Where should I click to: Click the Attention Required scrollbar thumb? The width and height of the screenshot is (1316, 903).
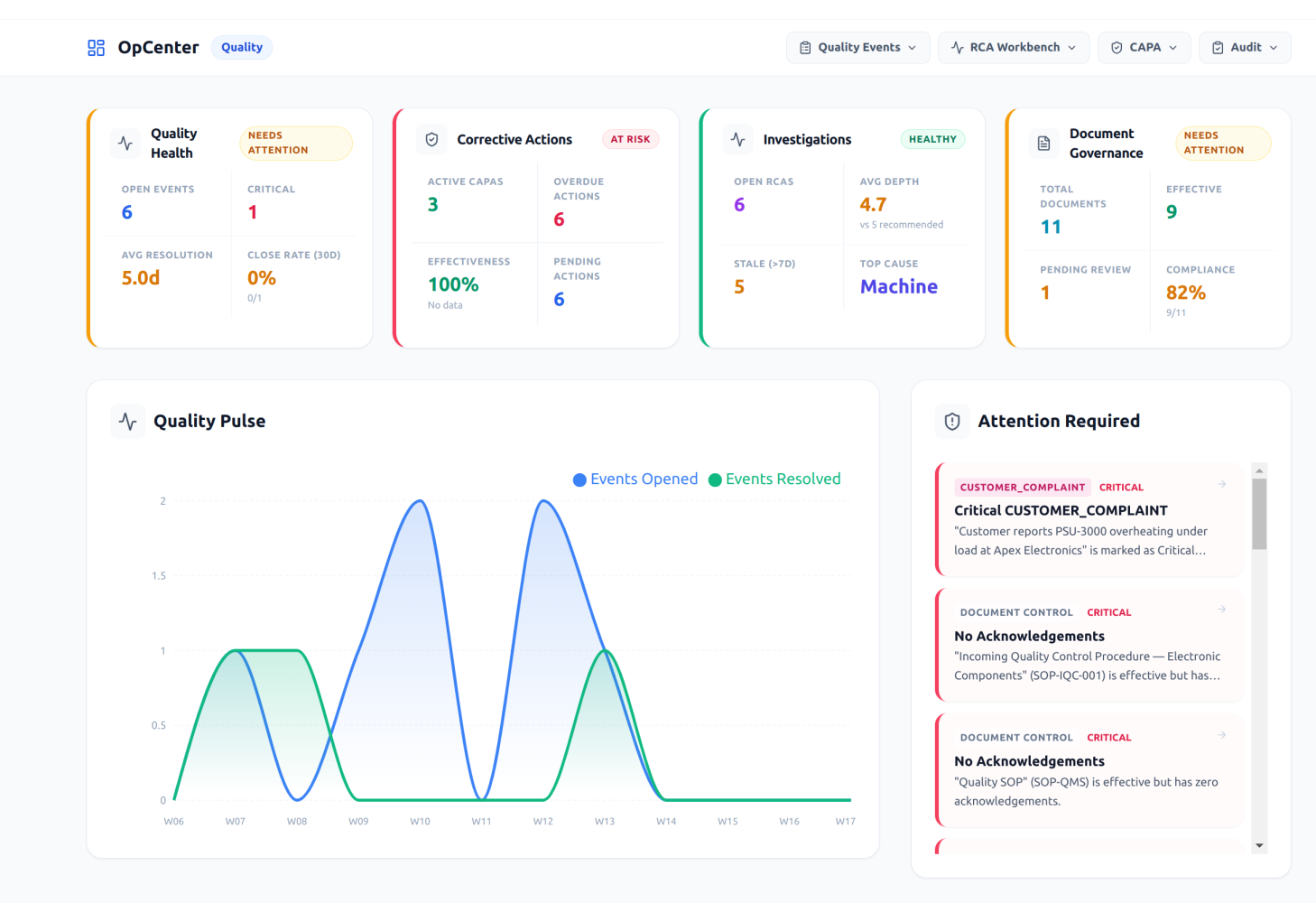1259,514
